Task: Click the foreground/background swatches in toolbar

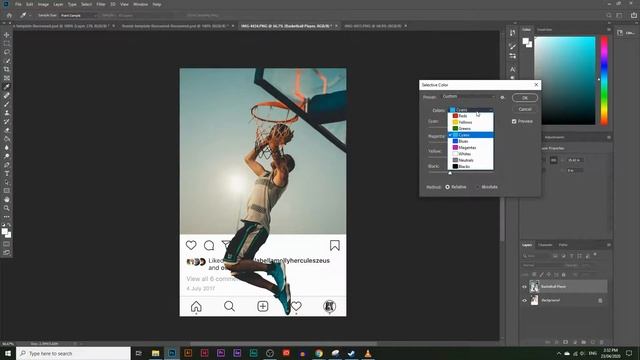Action: pyautogui.click(x=7, y=233)
